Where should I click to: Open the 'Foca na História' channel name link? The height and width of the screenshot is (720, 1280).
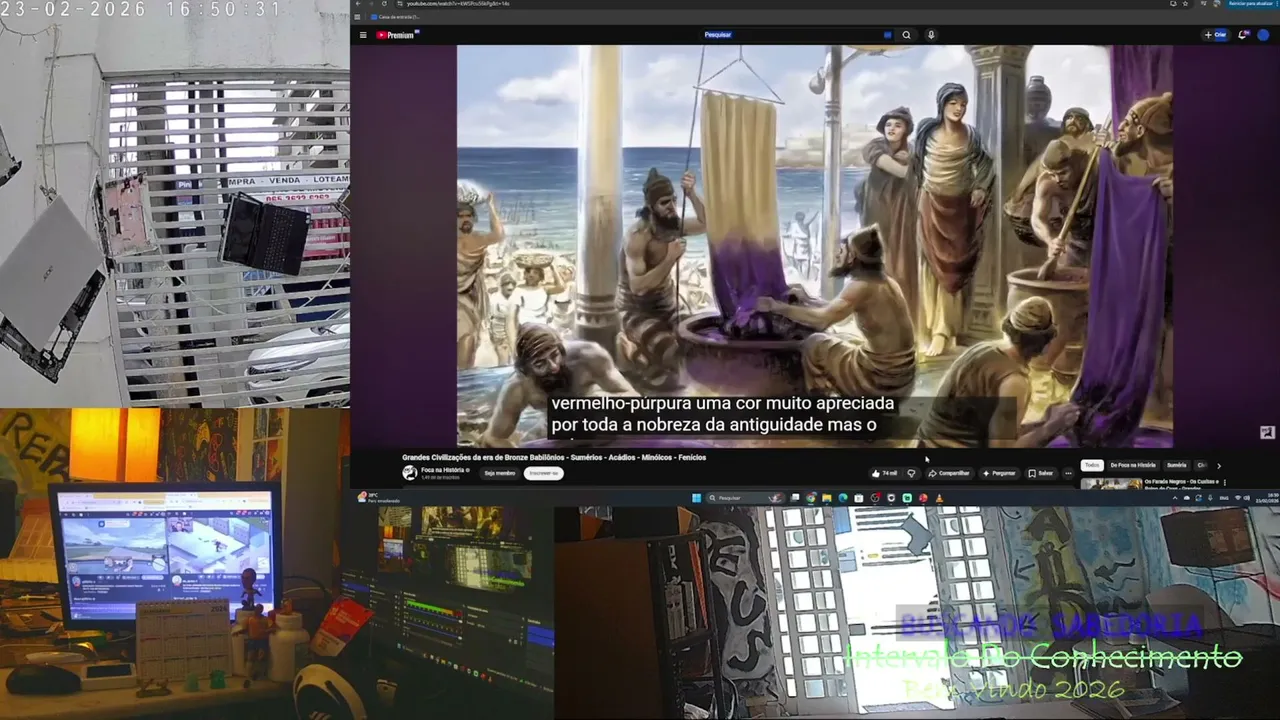click(x=443, y=469)
